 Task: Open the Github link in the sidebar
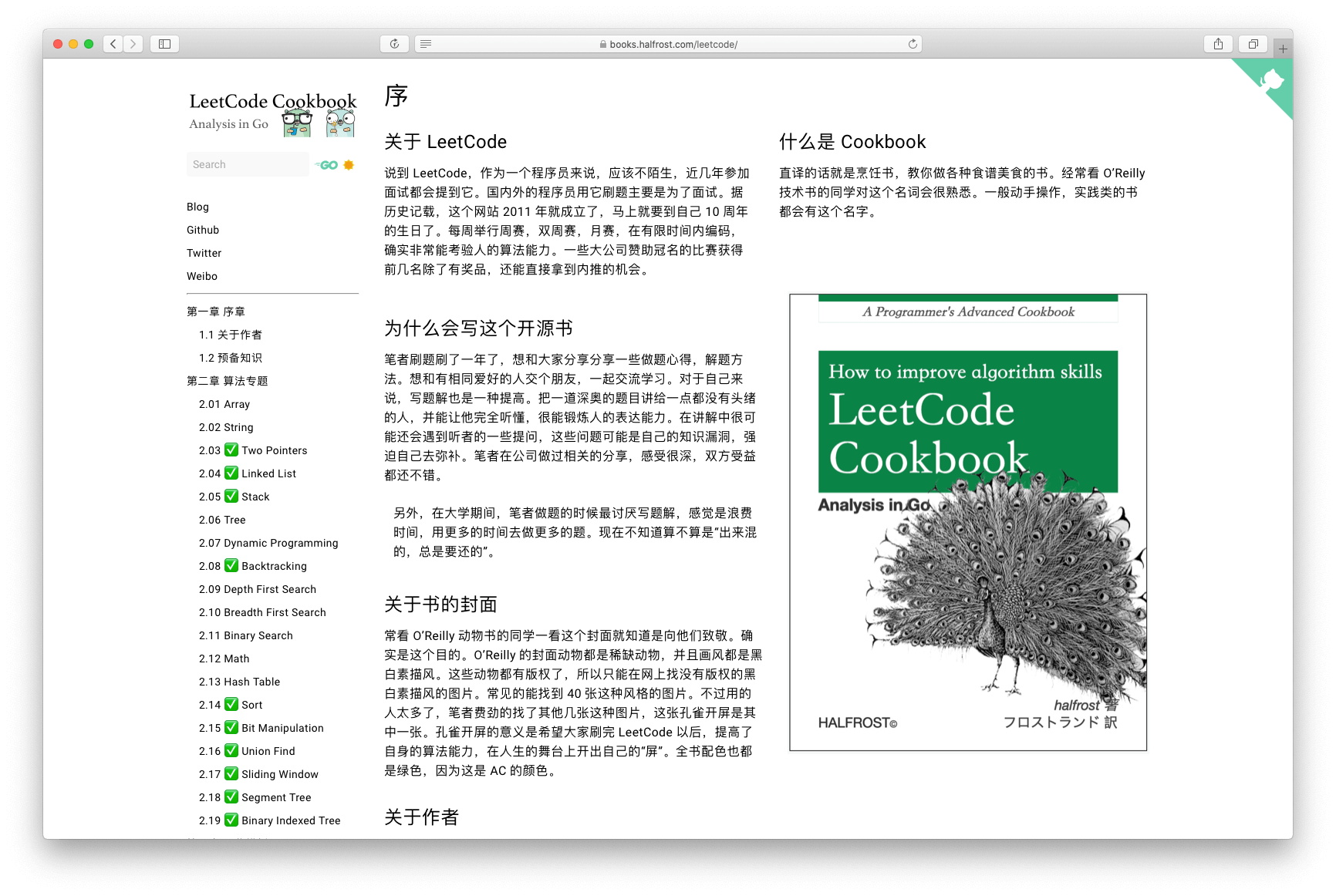point(203,230)
